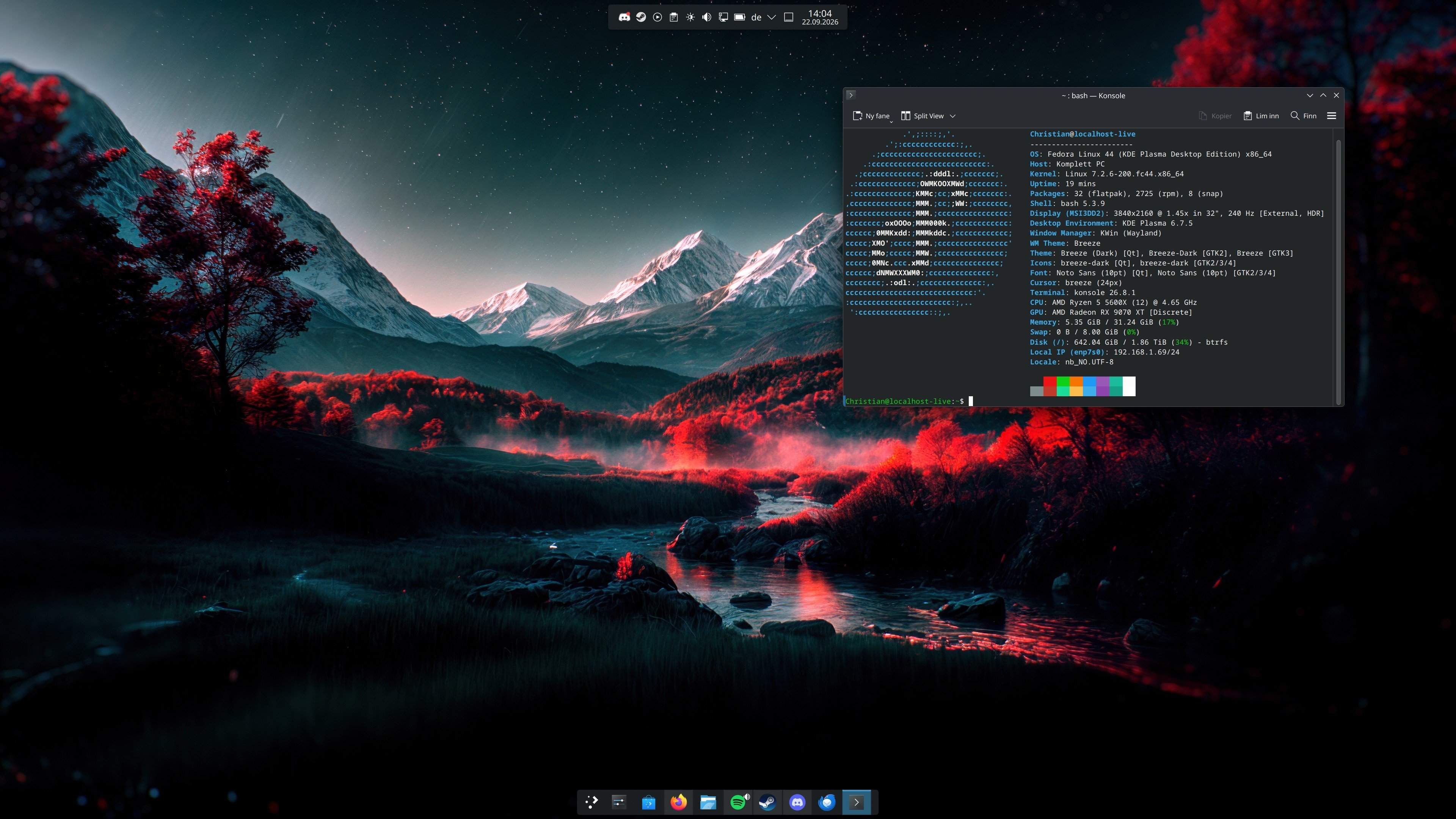Open Discord from the system tray

coord(624,17)
